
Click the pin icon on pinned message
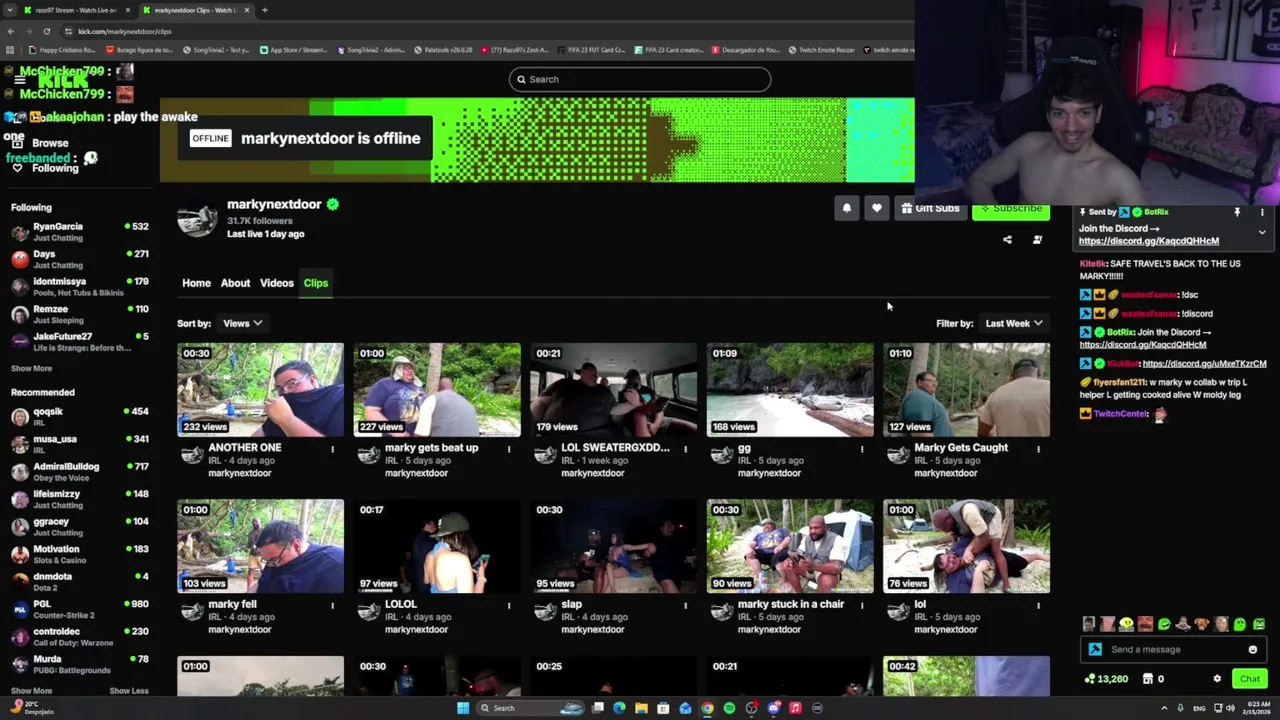pos(1237,212)
